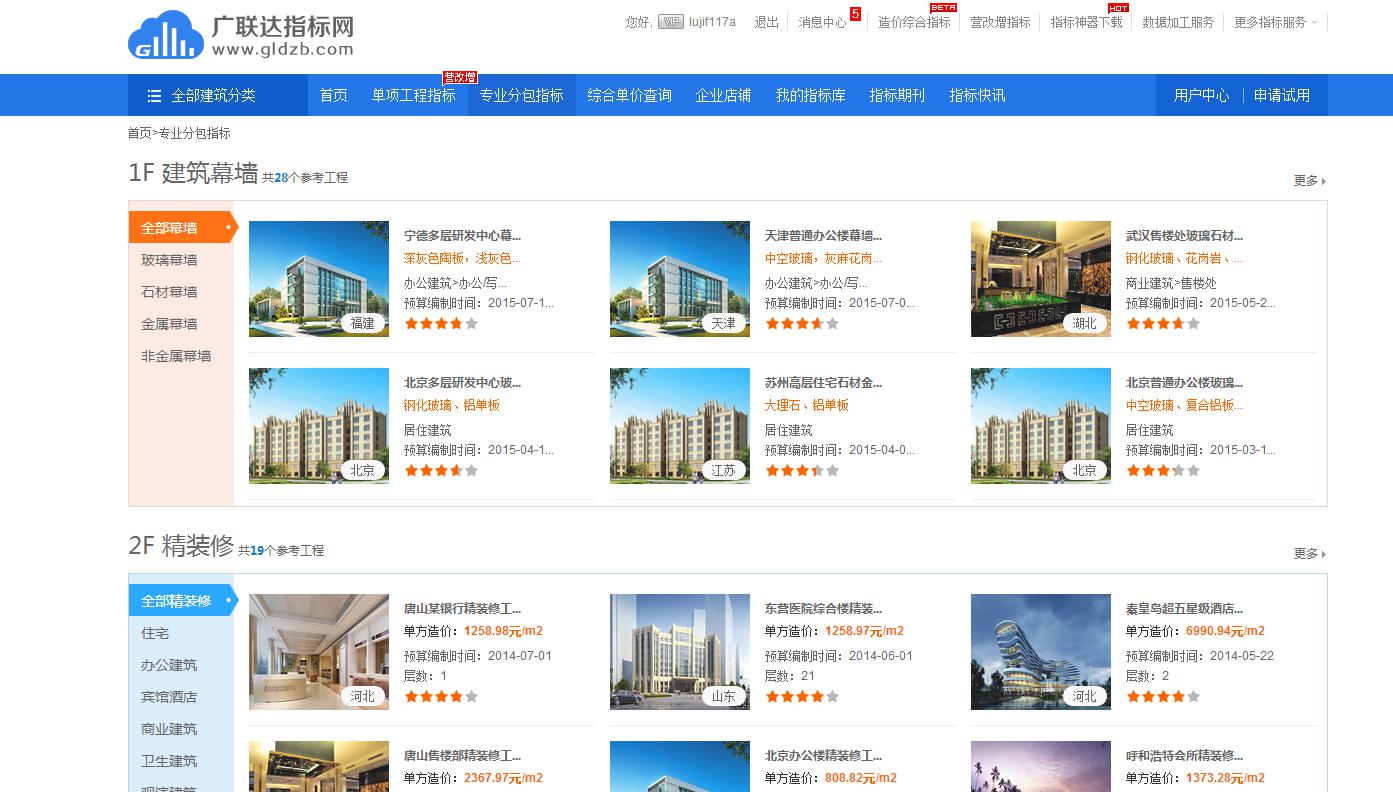Click the 申请试用 button
The width and height of the screenshot is (1393, 792).
[1281, 96]
